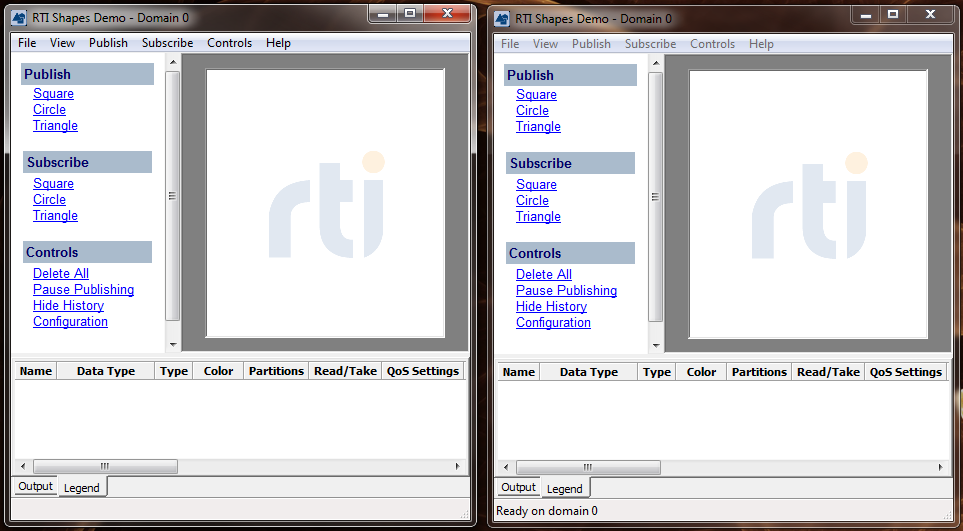Open View menu in right window
Screen dimensions: 963x531
(545, 44)
